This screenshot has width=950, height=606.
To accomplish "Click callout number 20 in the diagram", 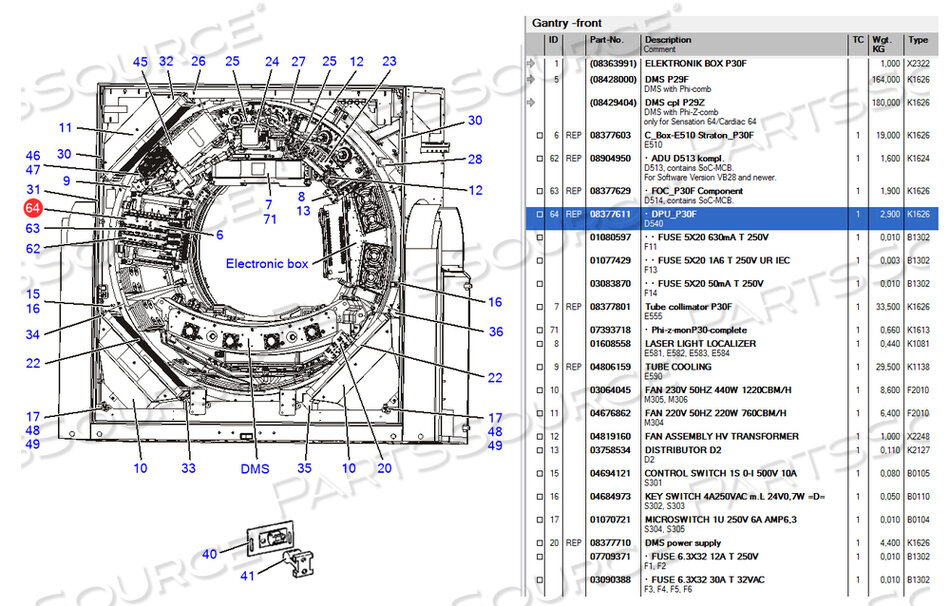I will tap(384, 468).
